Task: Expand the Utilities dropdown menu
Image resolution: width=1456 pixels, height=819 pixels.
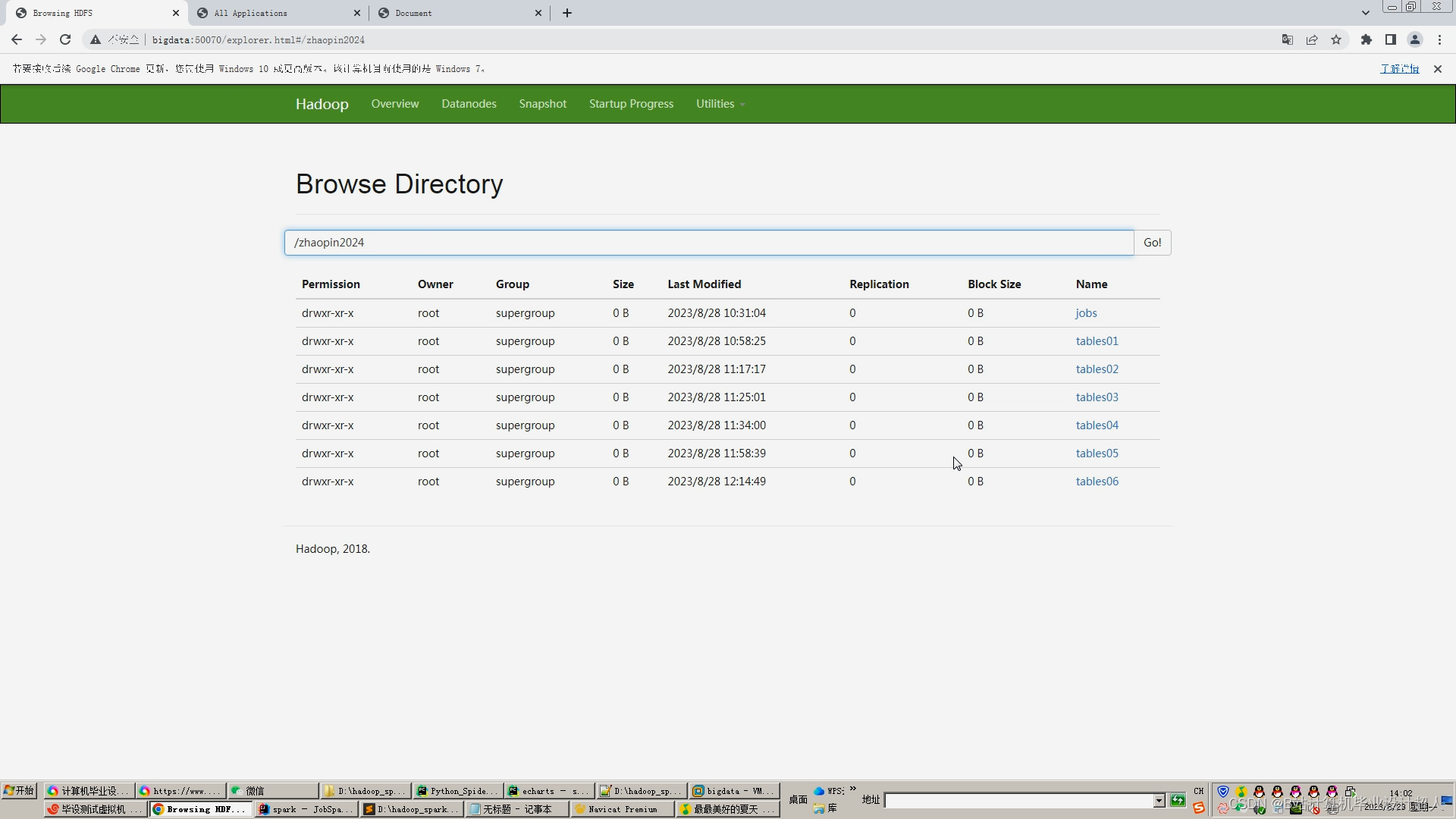Action: click(x=720, y=104)
